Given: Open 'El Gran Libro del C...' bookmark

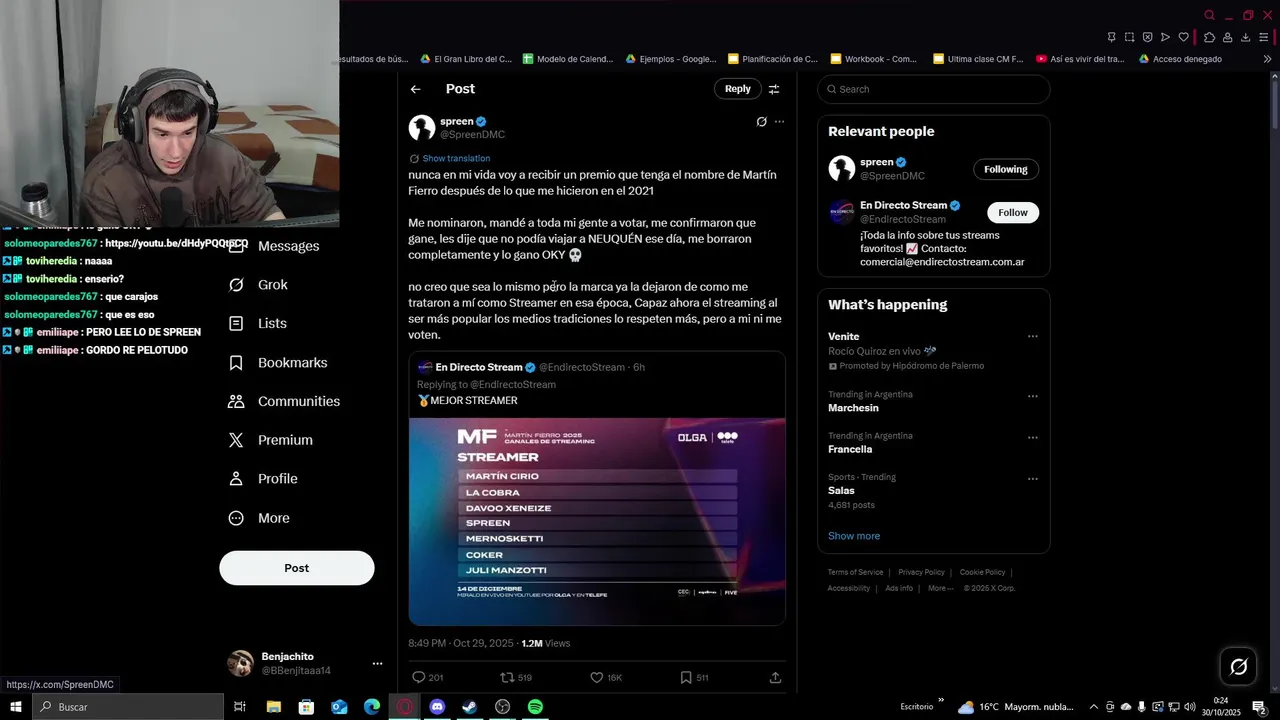Looking at the screenshot, I should [466, 59].
